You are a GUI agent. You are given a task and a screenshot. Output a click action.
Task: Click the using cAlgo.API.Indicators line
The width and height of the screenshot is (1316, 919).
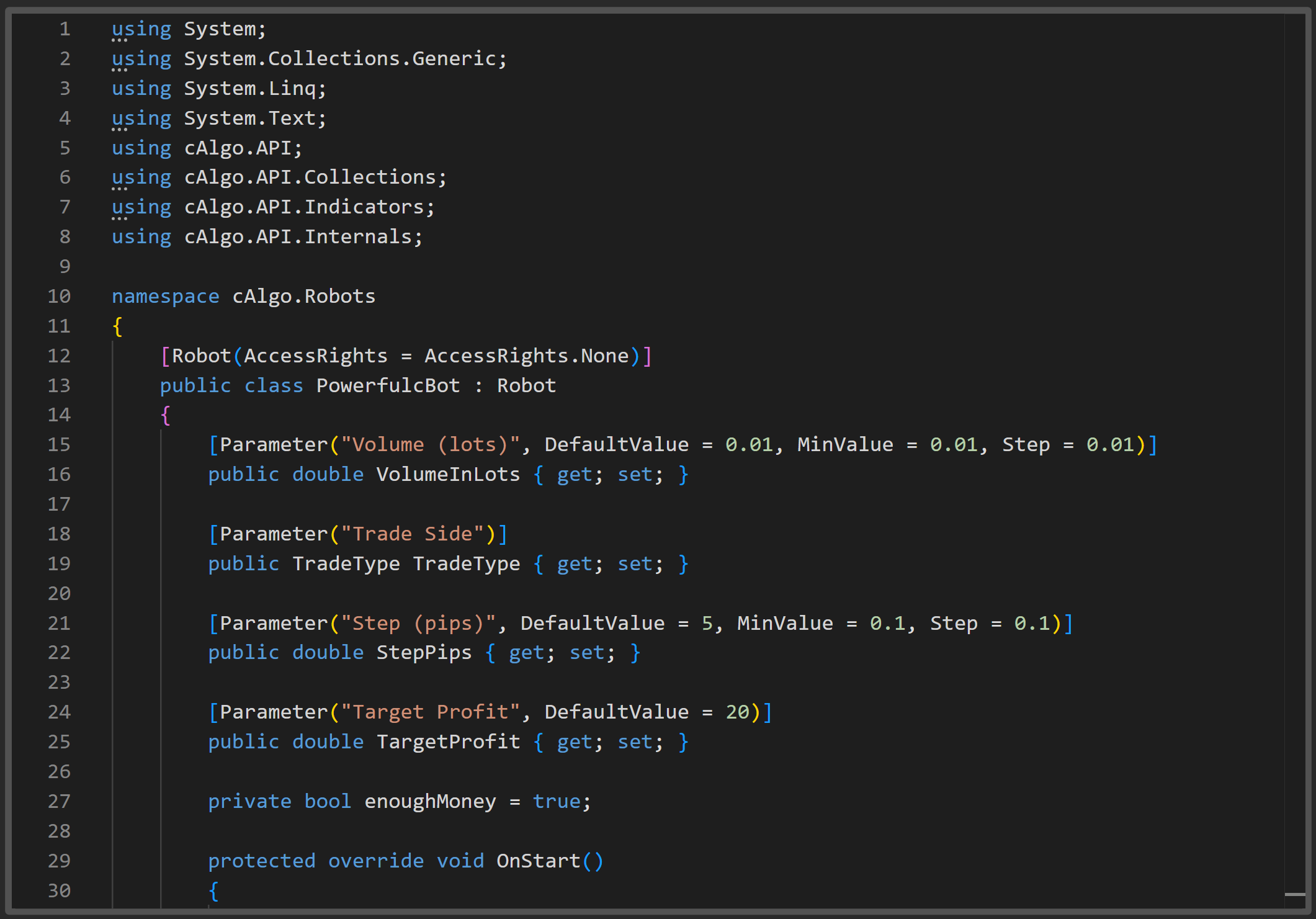(273, 207)
